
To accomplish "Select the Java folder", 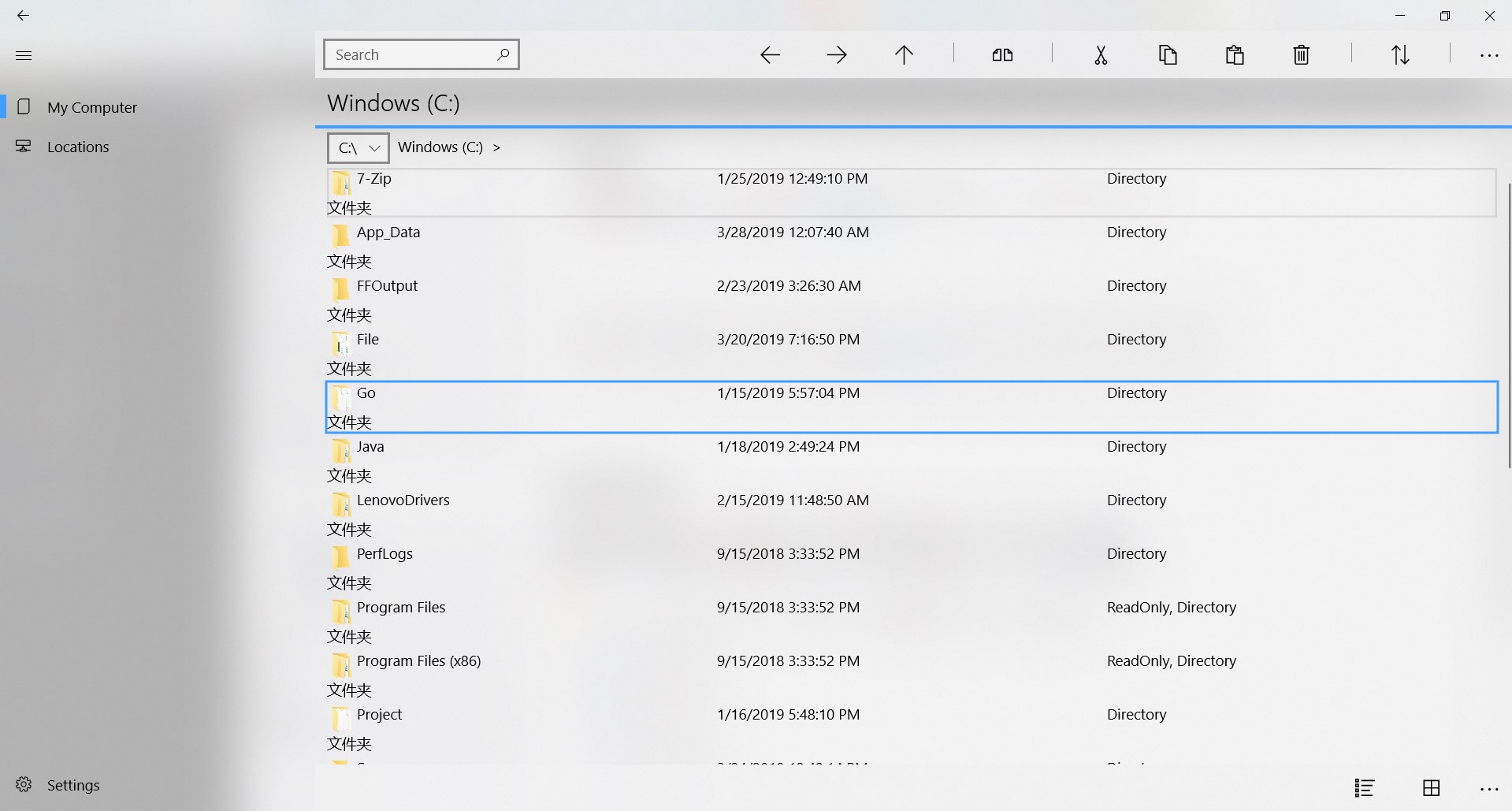I will (912, 460).
